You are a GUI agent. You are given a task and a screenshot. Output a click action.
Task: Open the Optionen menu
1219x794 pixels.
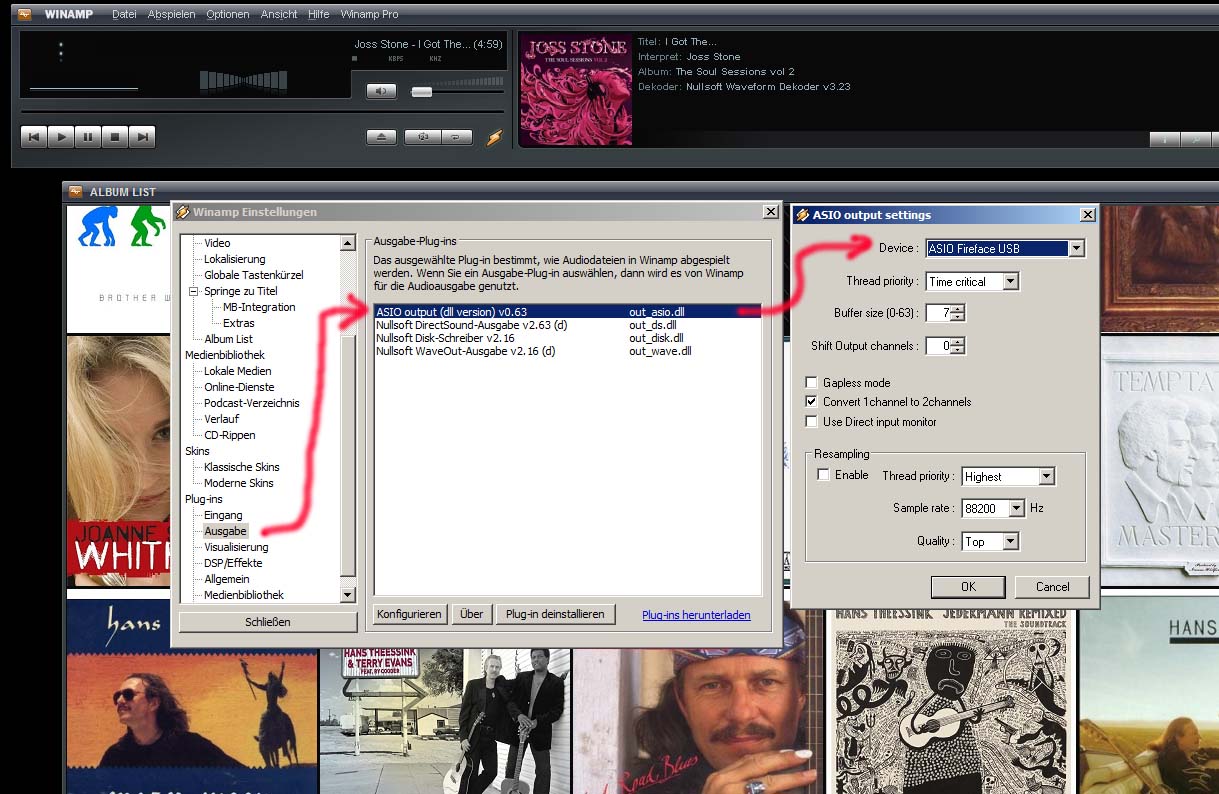coord(228,14)
